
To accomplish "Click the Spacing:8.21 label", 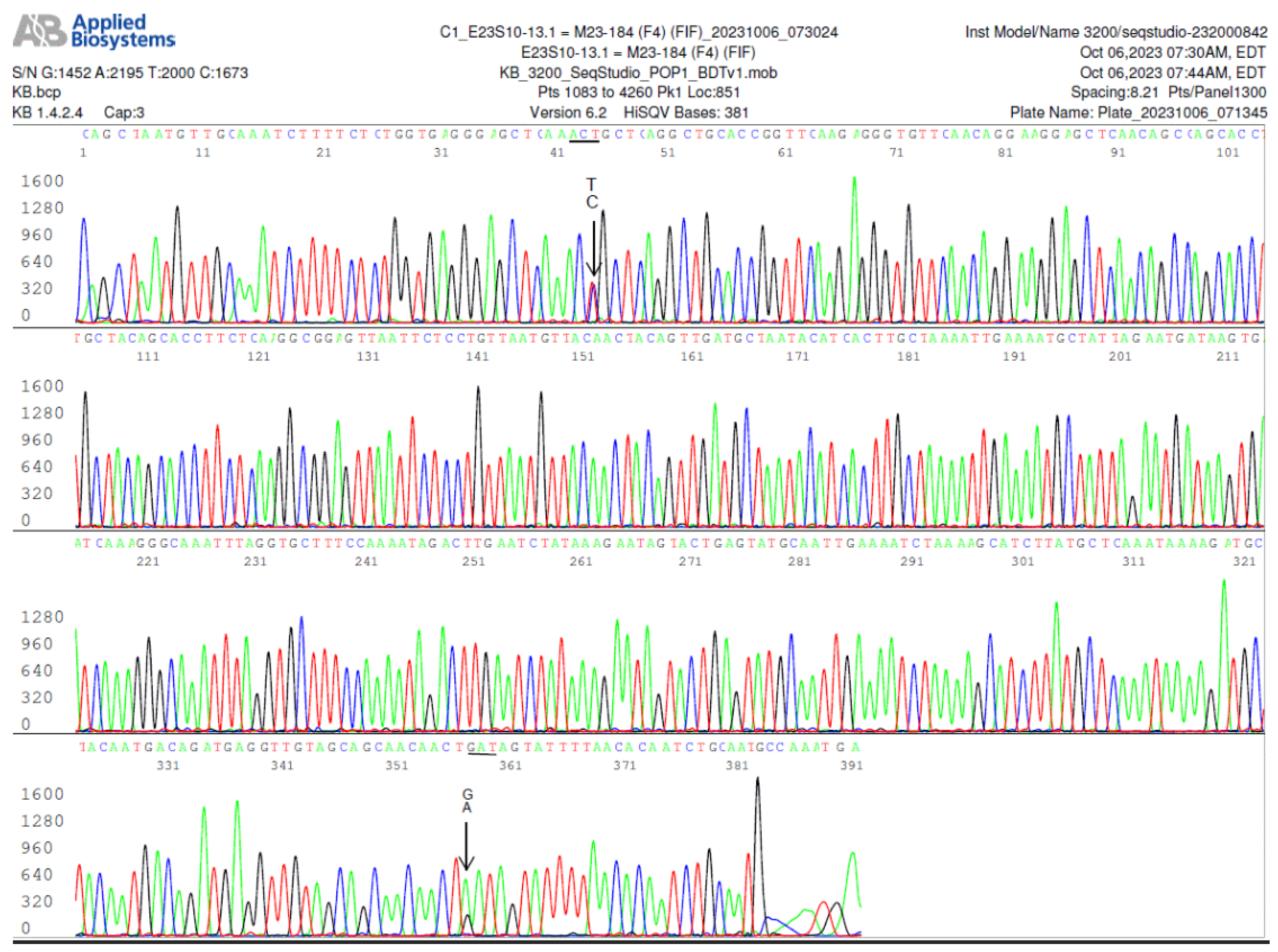I will (x=1114, y=92).
